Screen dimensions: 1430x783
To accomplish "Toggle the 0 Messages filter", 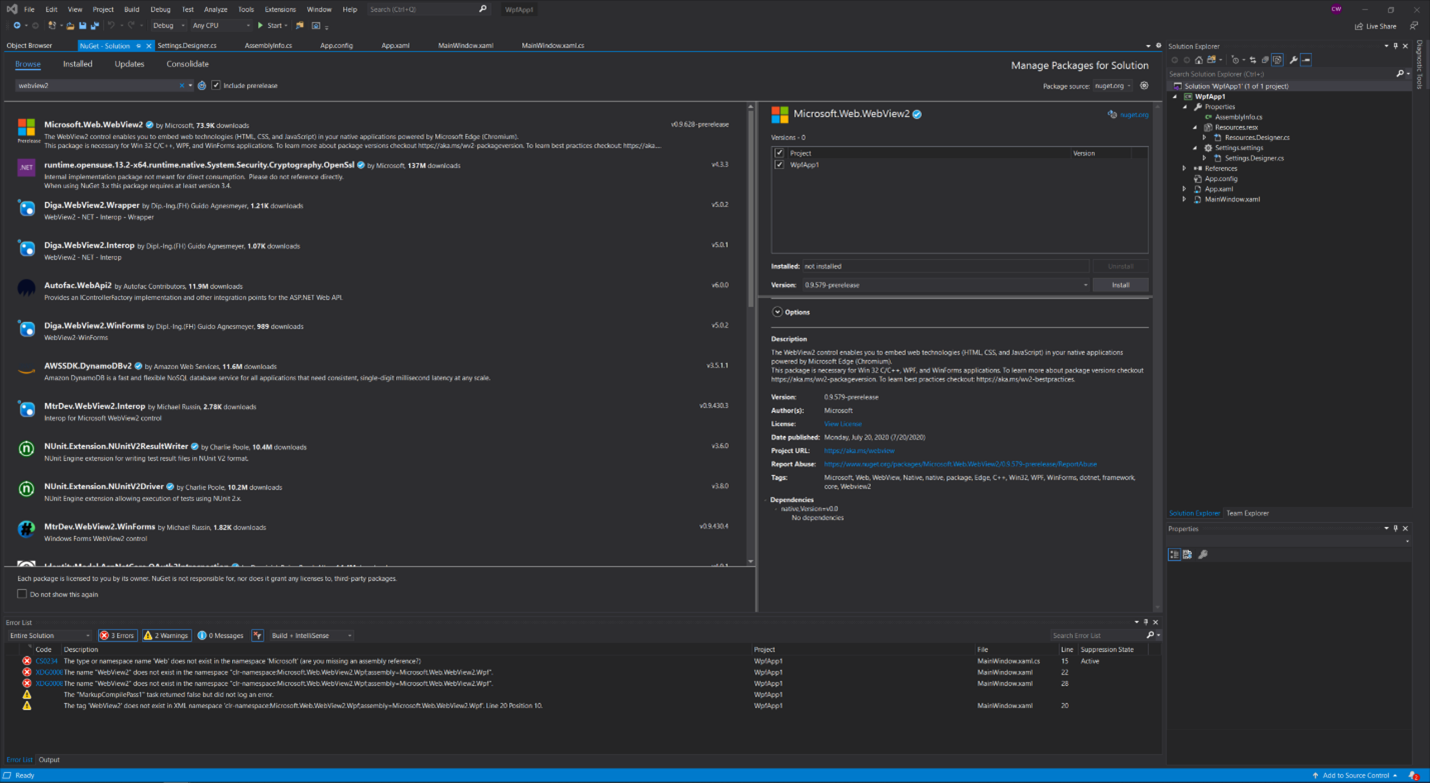I will click(x=220, y=636).
